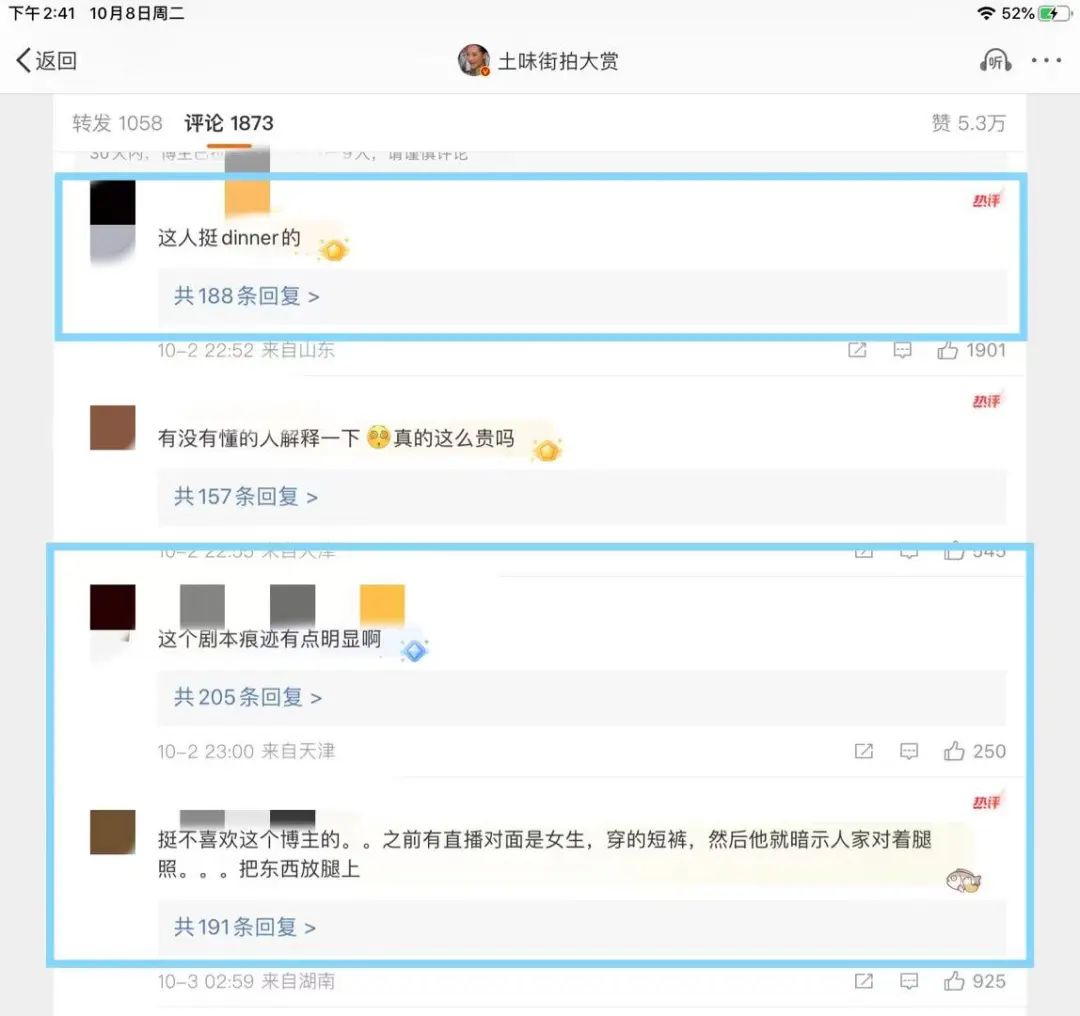Select 评论 1873 tab
The width and height of the screenshot is (1080, 1016).
pos(229,123)
